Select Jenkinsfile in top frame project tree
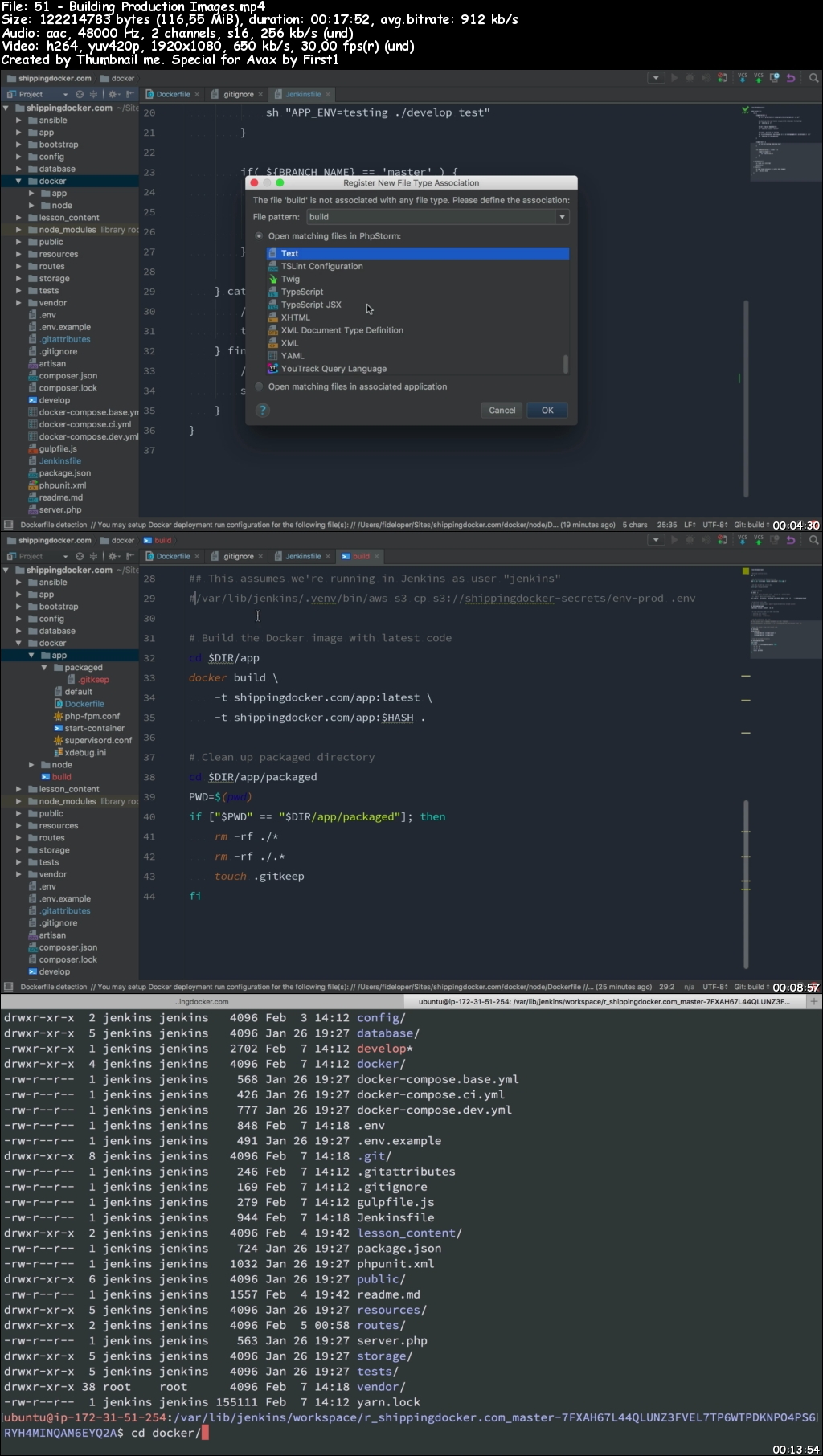Screen dimensions: 823x1456 pyautogui.click(x=59, y=461)
